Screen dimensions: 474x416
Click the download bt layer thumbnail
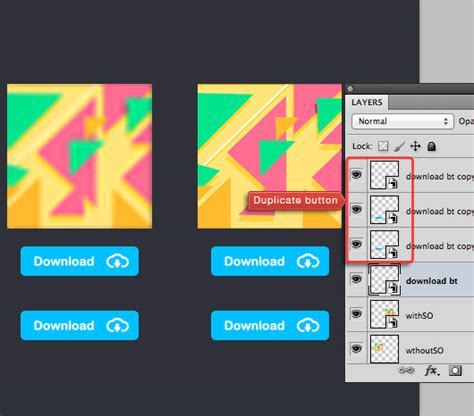point(384,280)
